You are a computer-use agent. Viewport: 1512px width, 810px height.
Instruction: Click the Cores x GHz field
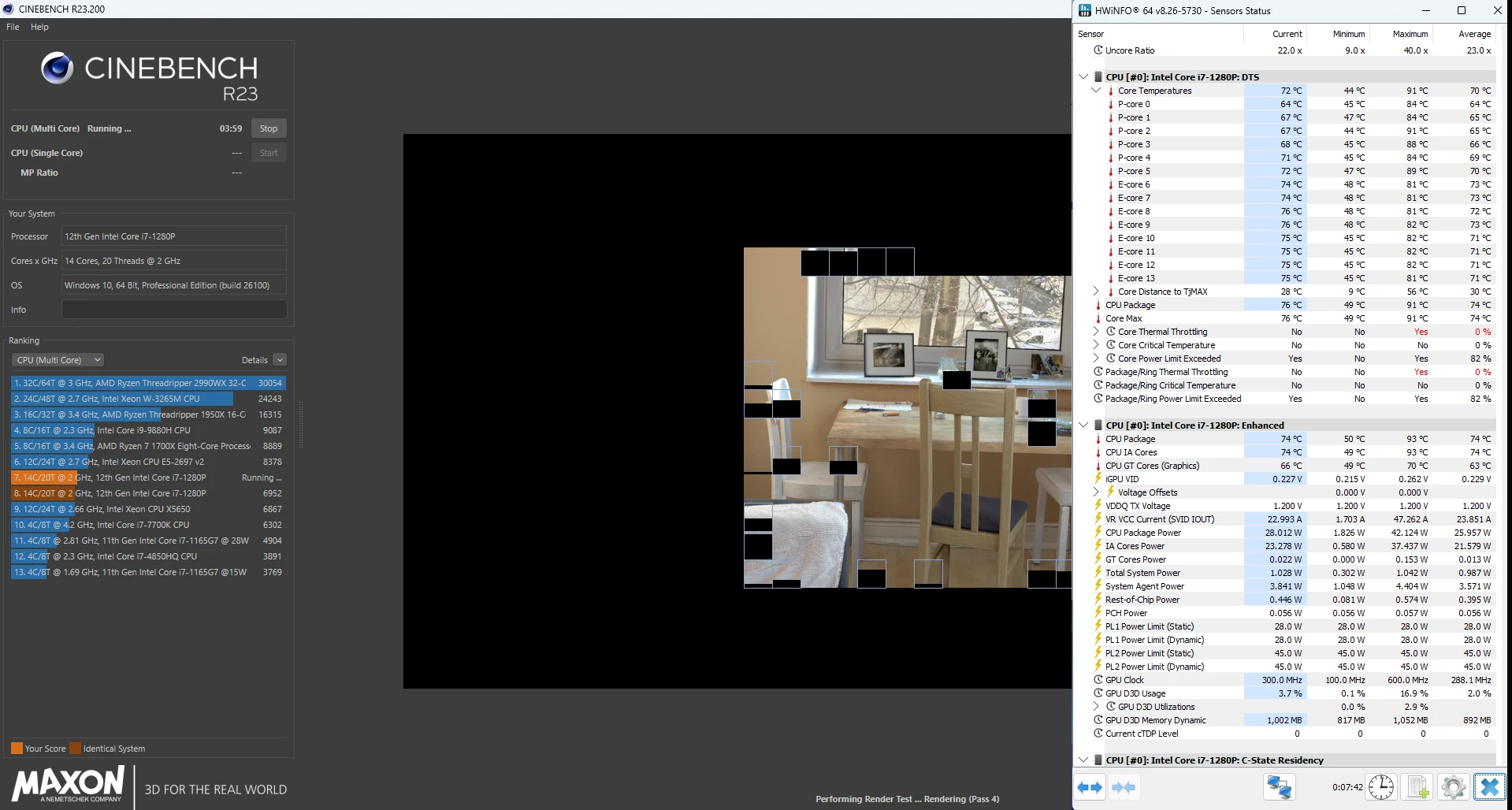pyautogui.click(x=174, y=261)
